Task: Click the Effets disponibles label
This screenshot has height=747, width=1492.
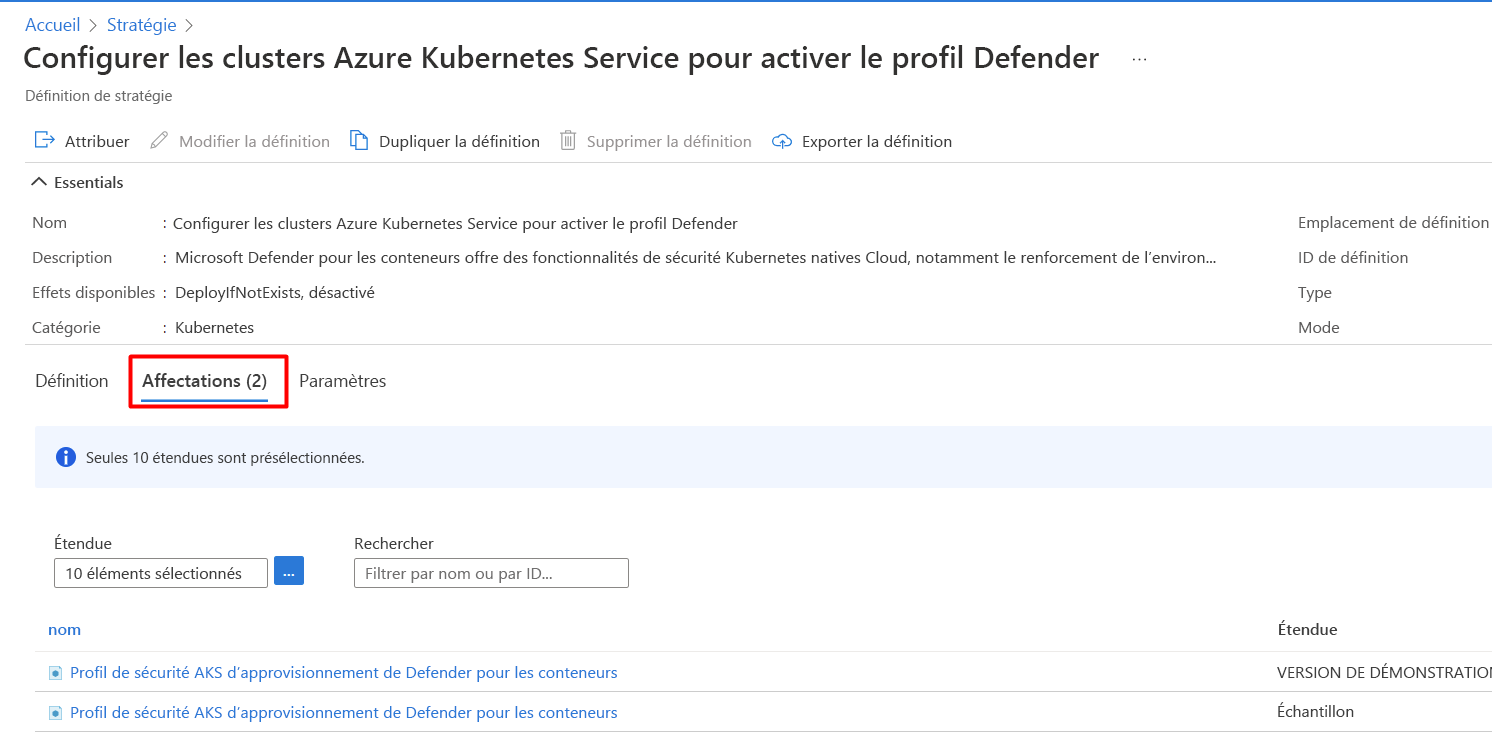Action: pyautogui.click(x=94, y=293)
